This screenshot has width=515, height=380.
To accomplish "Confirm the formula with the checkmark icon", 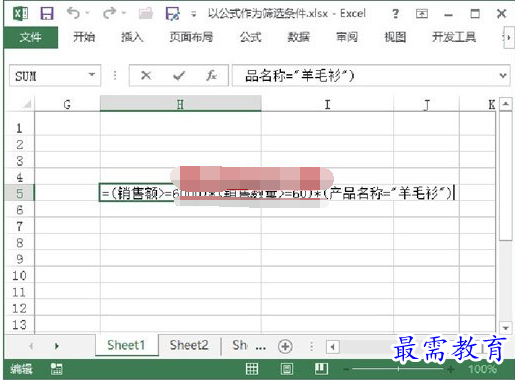I will tap(179, 76).
